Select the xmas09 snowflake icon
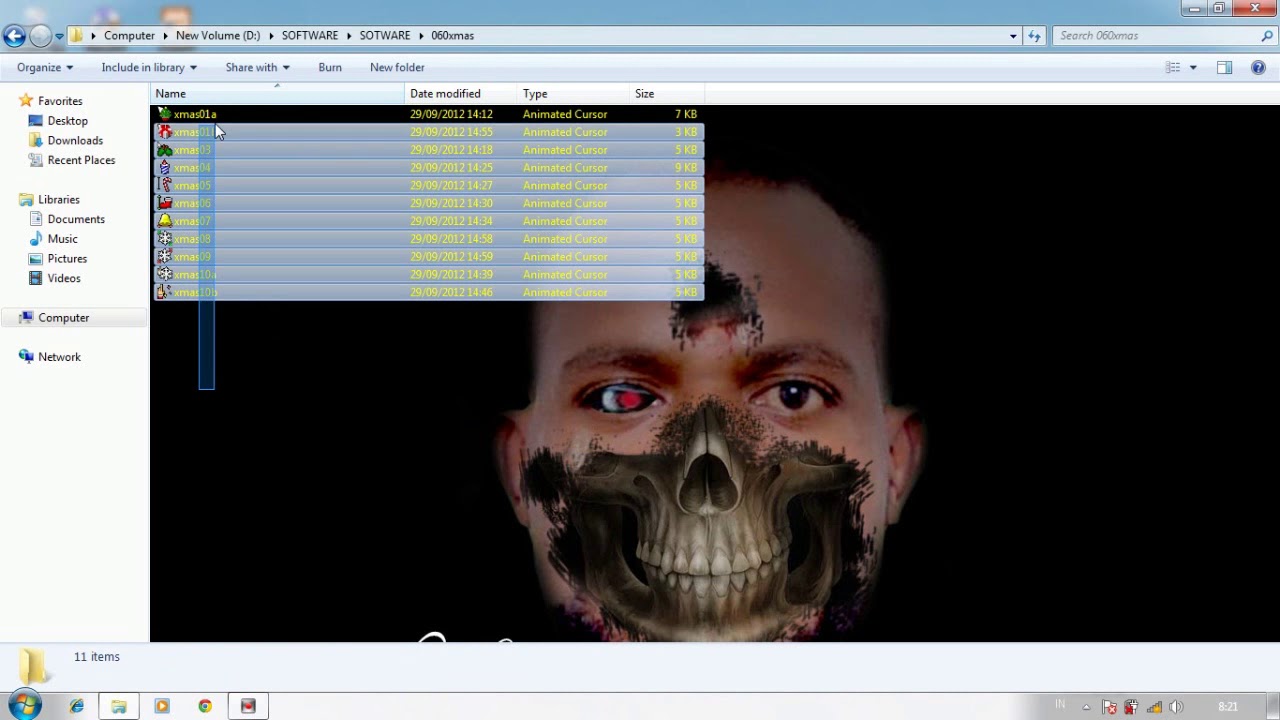The width and height of the screenshot is (1280, 720). [x=165, y=257]
